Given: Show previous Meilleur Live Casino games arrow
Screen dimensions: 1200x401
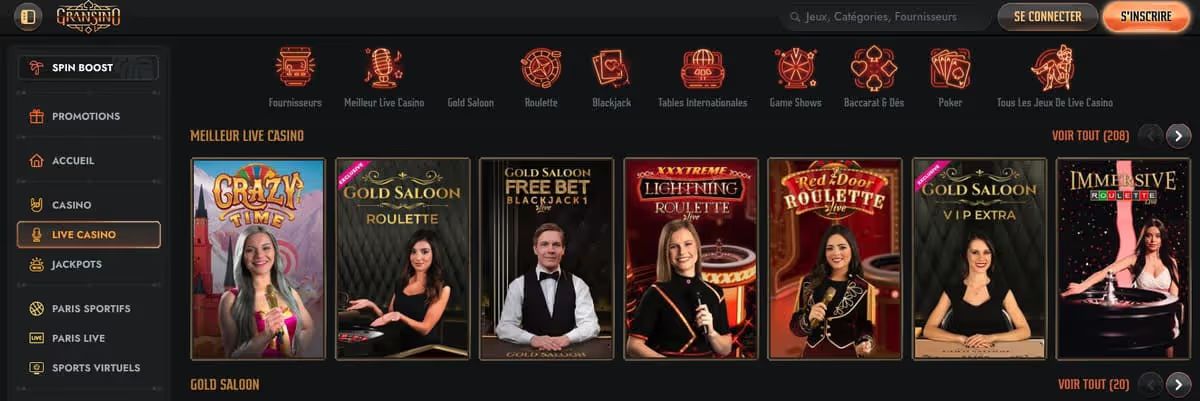Looking at the screenshot, I should click(1152, 136).
